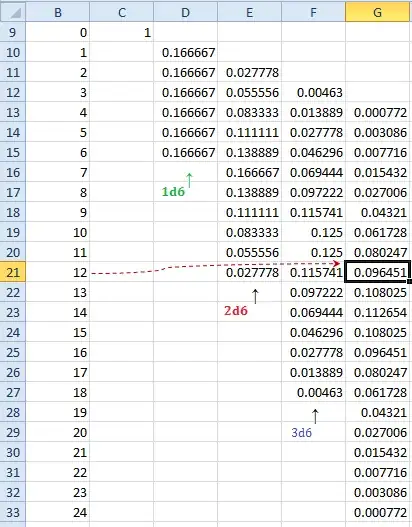412x527 pixels.
Task: Click cell E16 with value 0.166667
Action: coord(249,172)
